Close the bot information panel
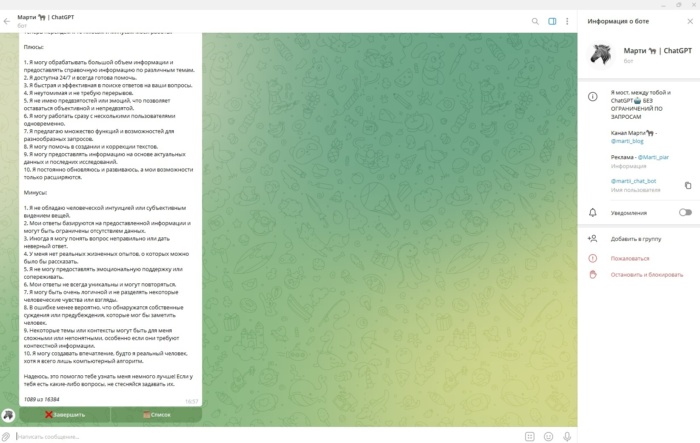This screenshot has width=700, height=443. 689,20
